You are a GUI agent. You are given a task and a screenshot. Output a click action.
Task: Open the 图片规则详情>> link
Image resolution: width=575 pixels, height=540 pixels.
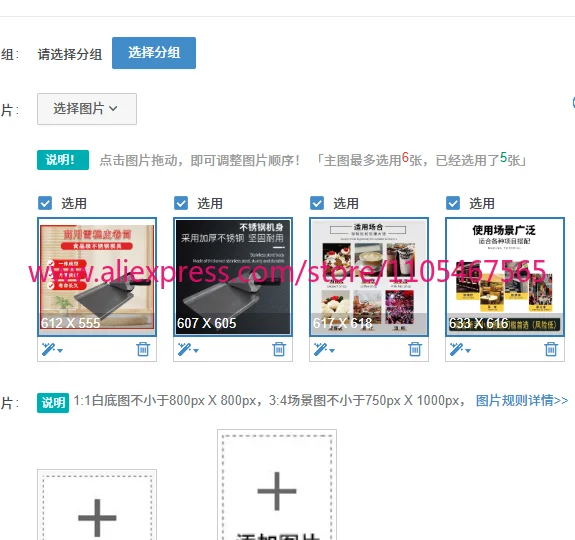522,400
